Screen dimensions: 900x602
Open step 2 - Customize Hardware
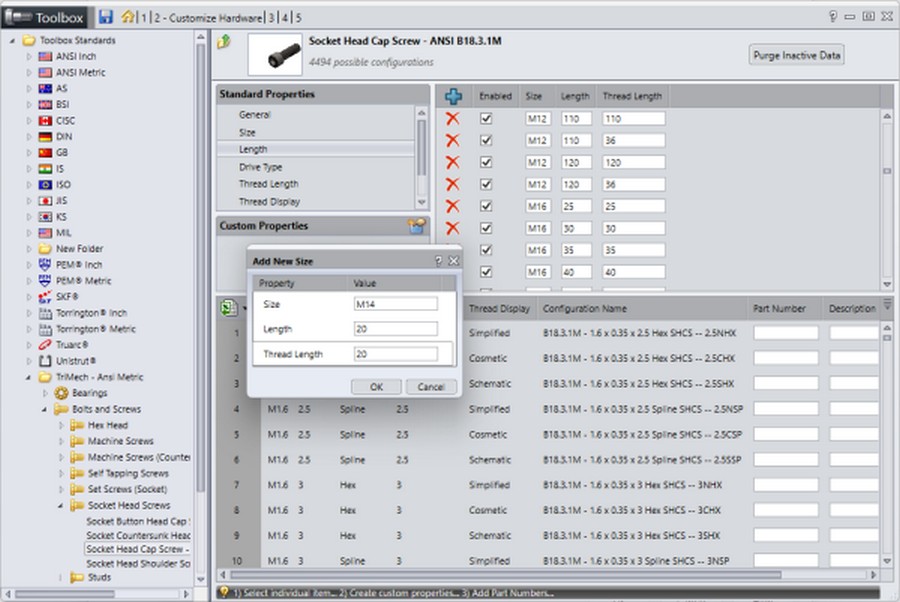click(207, 18)
